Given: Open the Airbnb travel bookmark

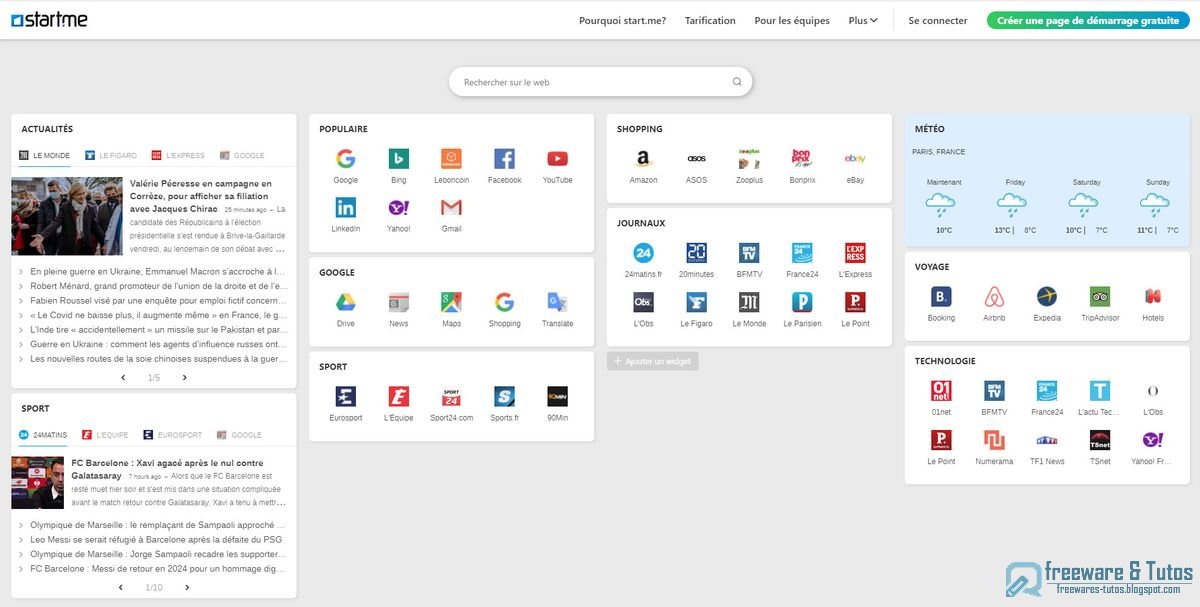Looking at the screenshot, I should (x=994, y=296).
